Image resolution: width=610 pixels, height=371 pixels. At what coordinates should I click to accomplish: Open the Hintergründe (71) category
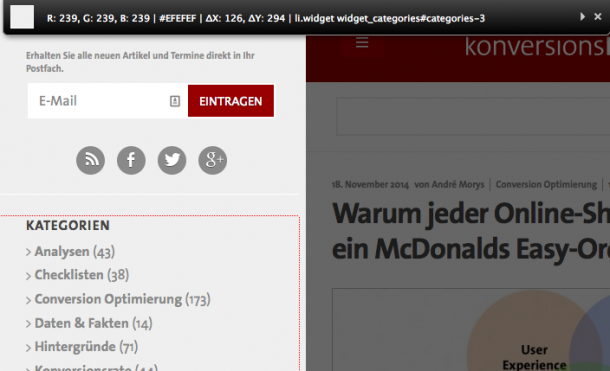point(86,346)
